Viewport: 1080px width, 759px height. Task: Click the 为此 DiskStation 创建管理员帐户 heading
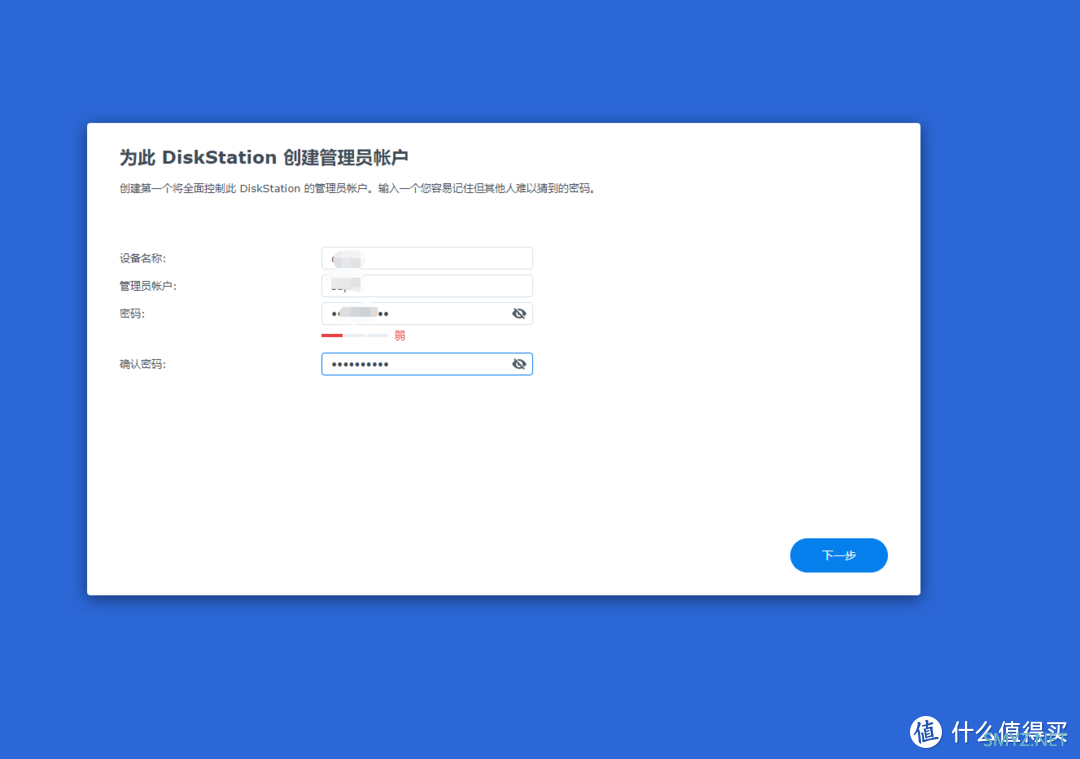[x=264, y=158]
